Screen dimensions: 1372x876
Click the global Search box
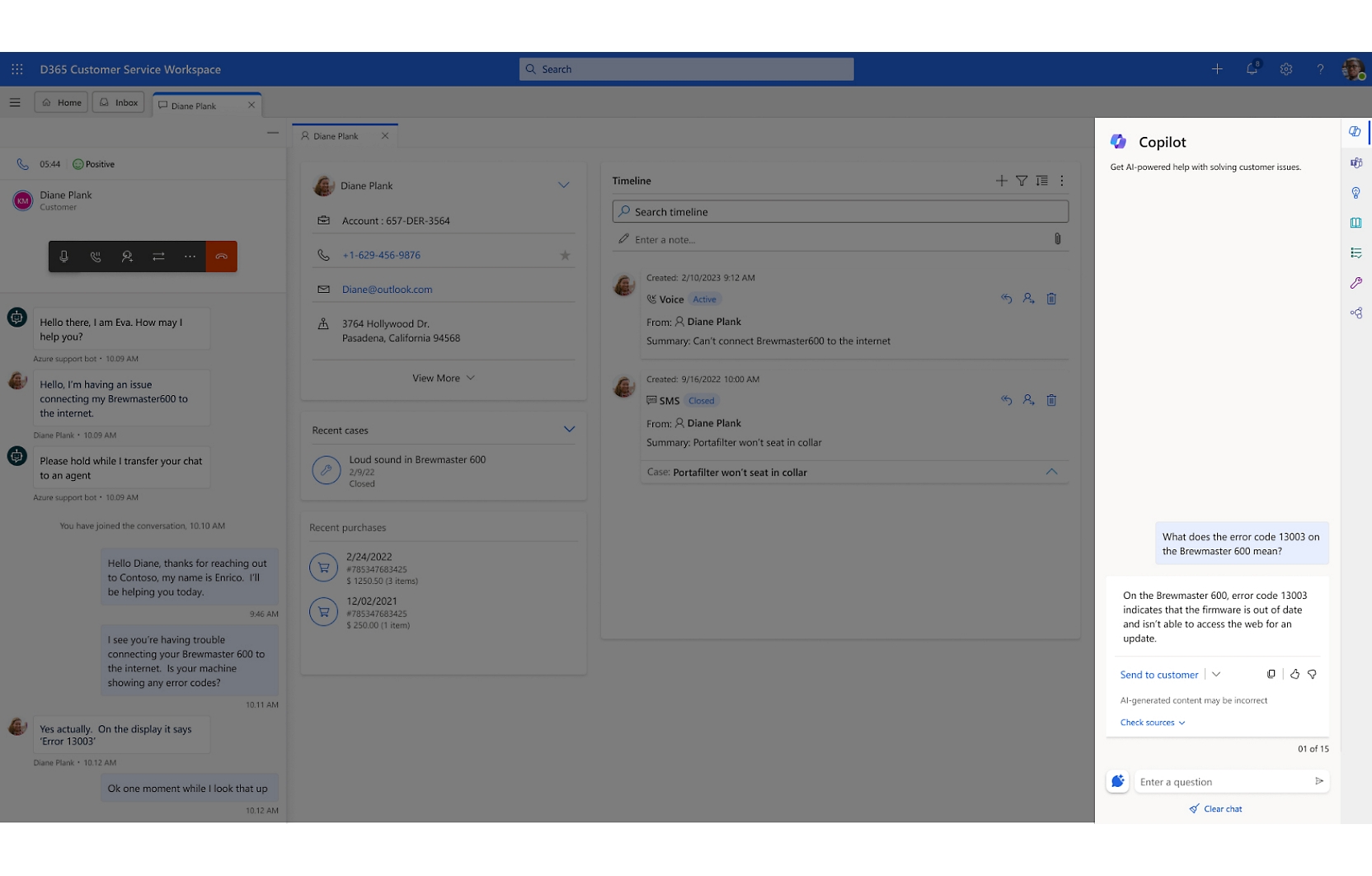(x=687, y=69)
